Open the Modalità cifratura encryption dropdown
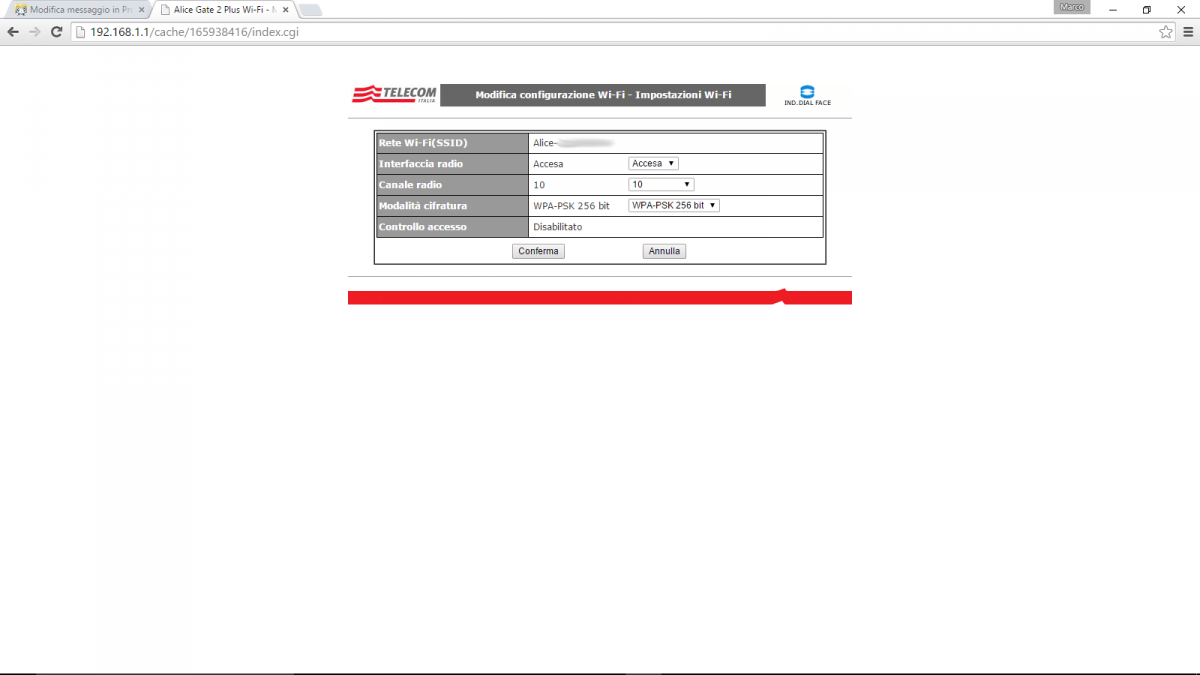Viewport: 1200px width, 675px height. pyautogui.click(x=673, y=205)
